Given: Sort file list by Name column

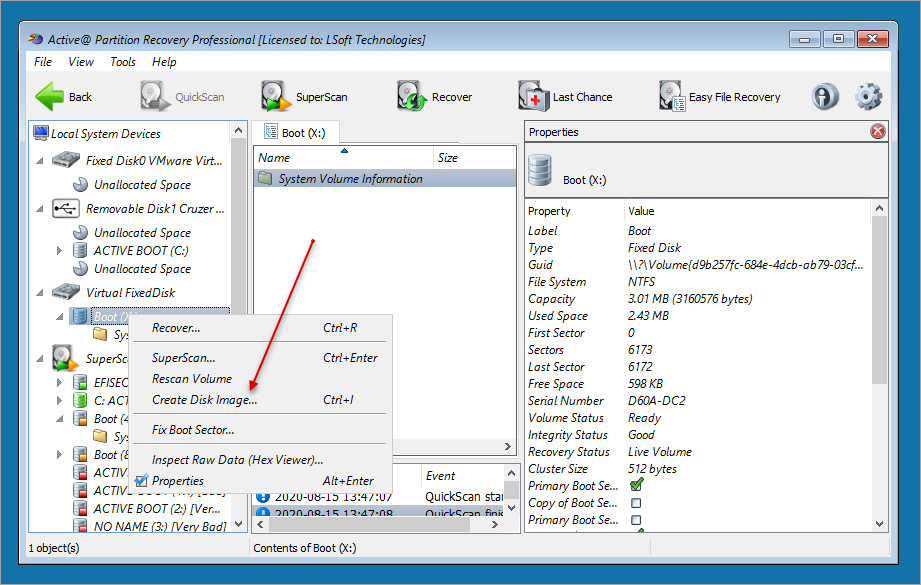Looking at the screenshot, I should tap(344, 157).
